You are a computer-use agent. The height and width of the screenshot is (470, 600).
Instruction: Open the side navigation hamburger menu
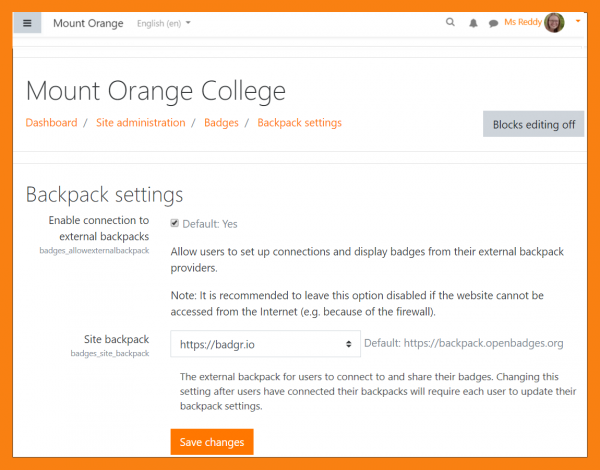tap(27, 23)
